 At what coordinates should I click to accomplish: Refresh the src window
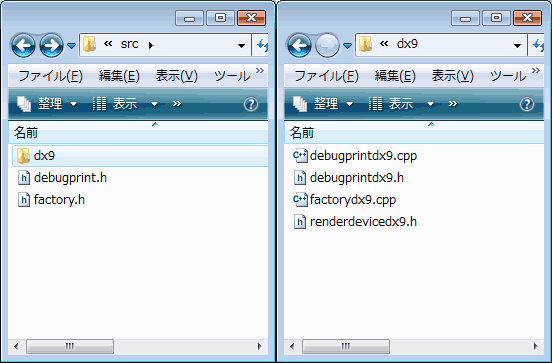click(261, 45)
